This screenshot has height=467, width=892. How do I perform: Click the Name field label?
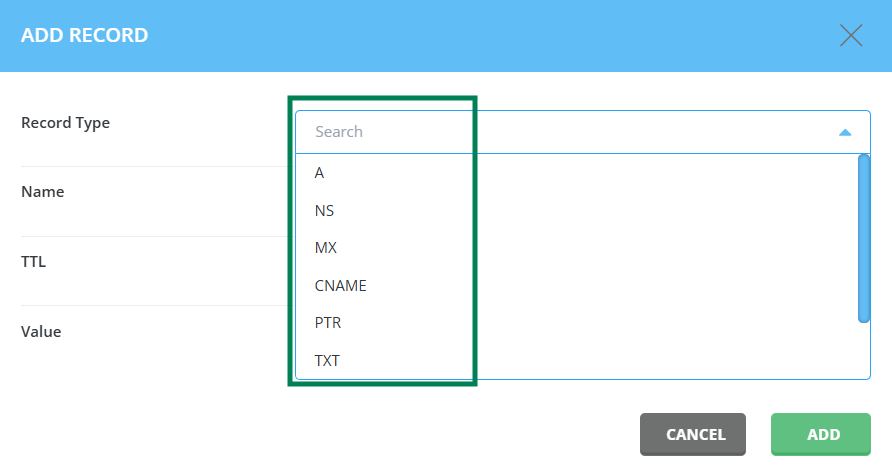(43, 192)
